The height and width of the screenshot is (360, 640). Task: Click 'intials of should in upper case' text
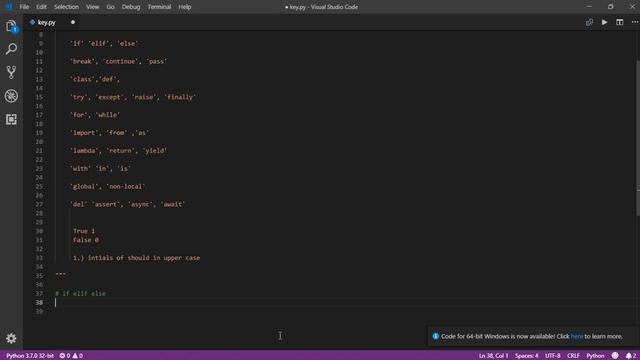coord(144,258)
